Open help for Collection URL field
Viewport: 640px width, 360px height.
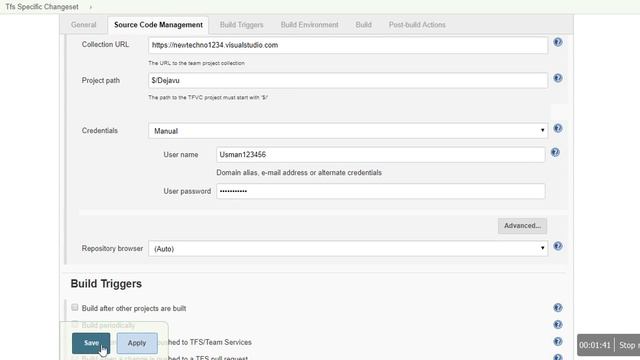558,42
